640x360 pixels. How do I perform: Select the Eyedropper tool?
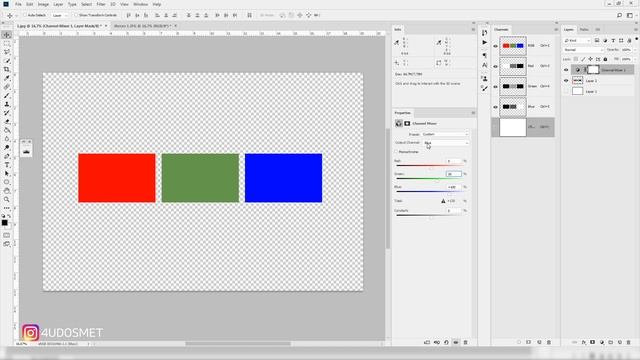7,78
